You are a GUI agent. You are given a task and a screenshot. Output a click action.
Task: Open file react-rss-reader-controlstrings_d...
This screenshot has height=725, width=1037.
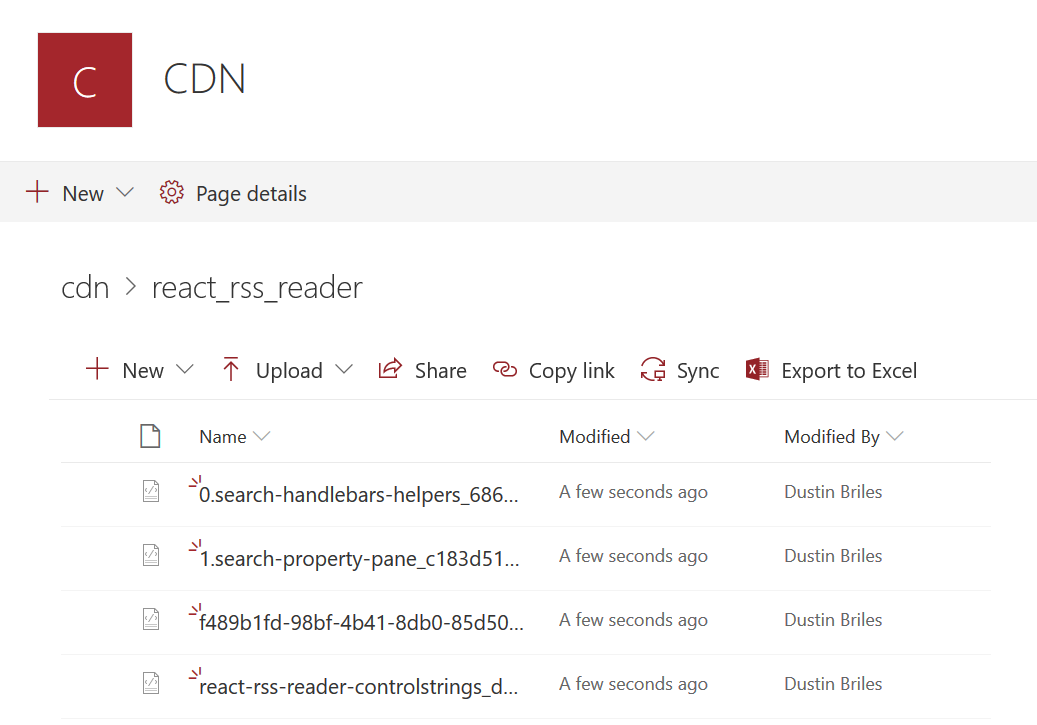pyautogui.click(x=358, y=687)
